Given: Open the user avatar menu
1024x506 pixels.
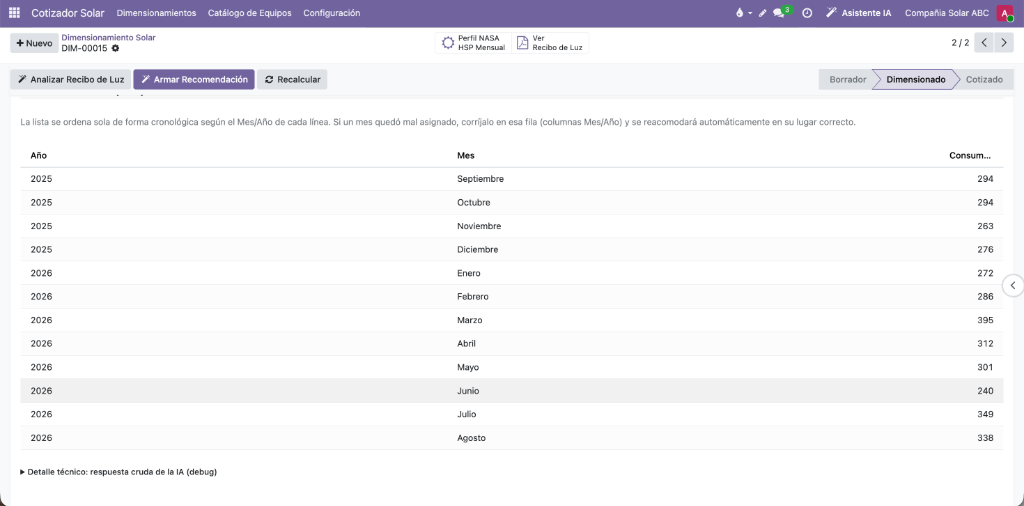Looking at the screenshot, I should [1004, 13].
